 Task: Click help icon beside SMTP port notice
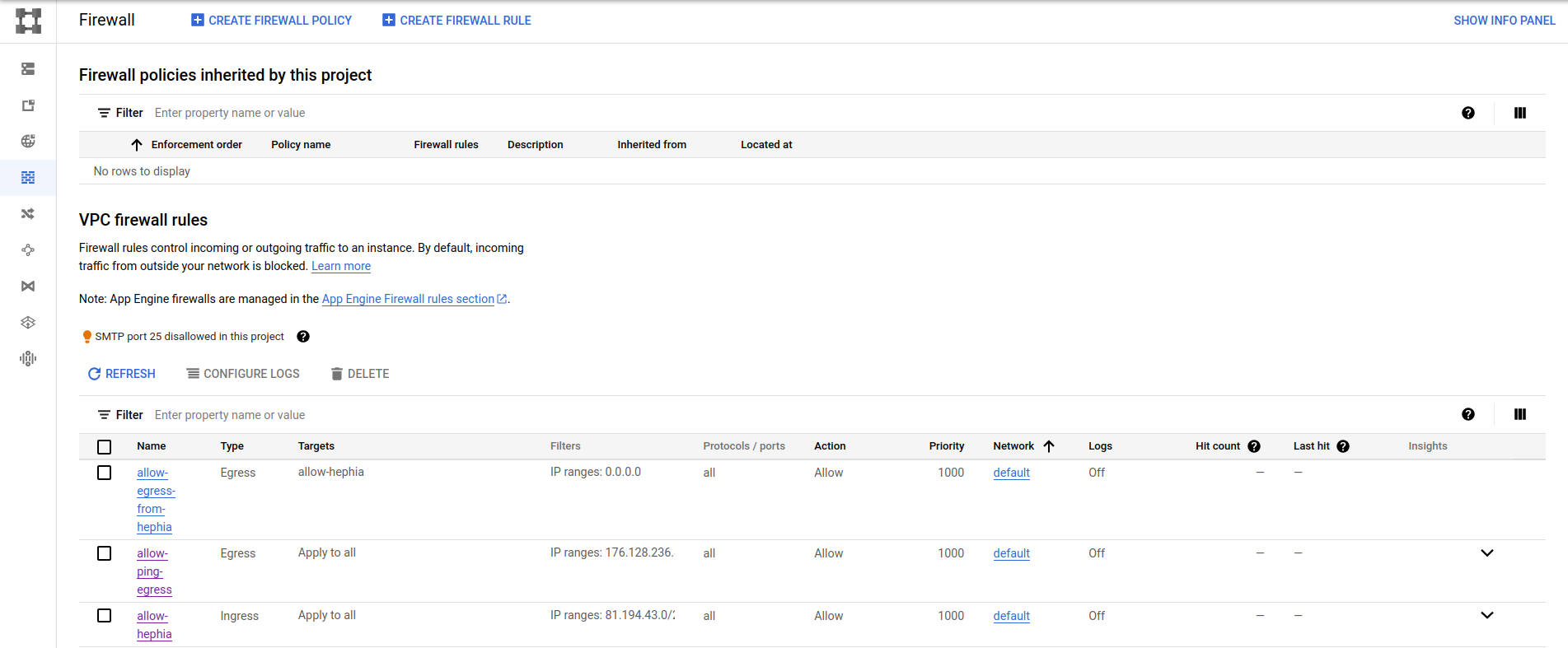(303, 337)
